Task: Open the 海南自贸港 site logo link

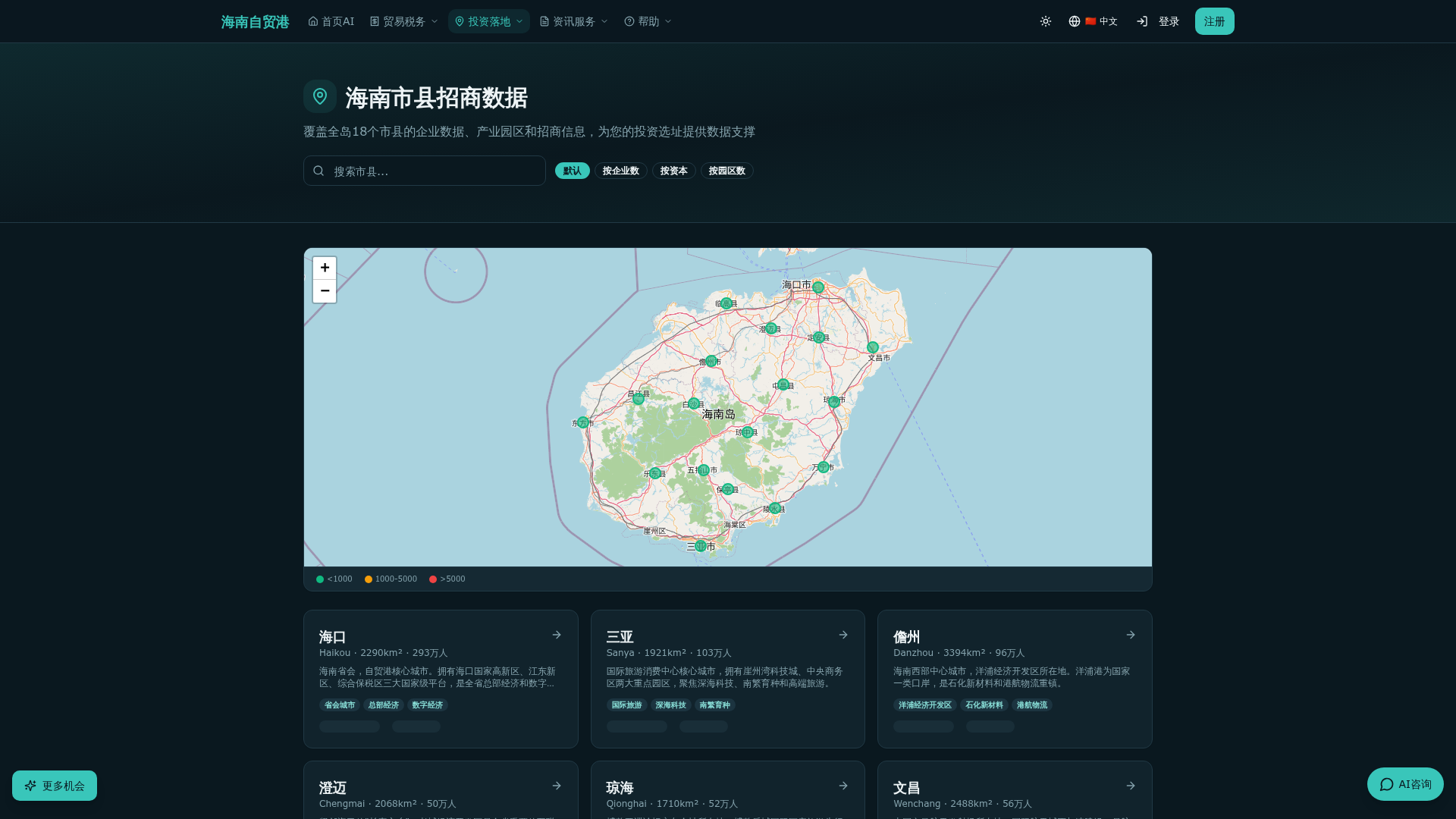Action: [x=255, y=21]
